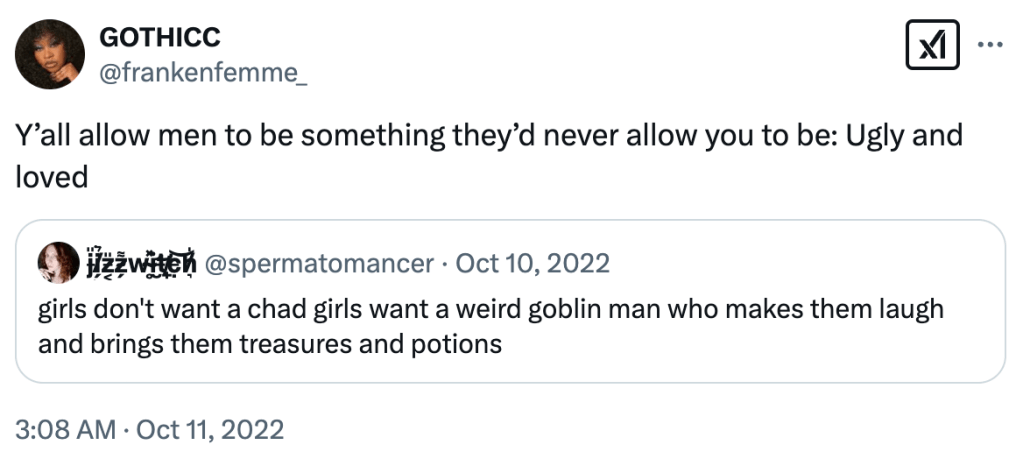
Task: Open the @spermatomancer handle in quoted tweet
Action: tap(319, 263)
